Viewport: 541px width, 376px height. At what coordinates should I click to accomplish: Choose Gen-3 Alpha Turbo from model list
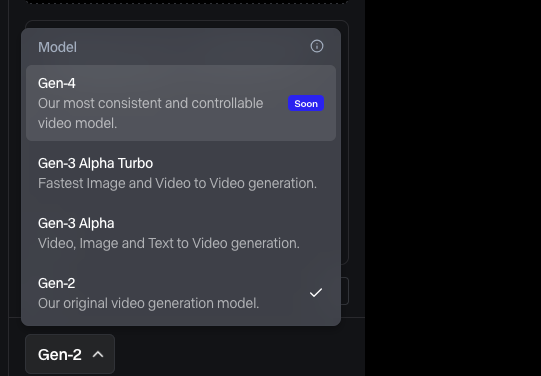click(x=181, y=173)
